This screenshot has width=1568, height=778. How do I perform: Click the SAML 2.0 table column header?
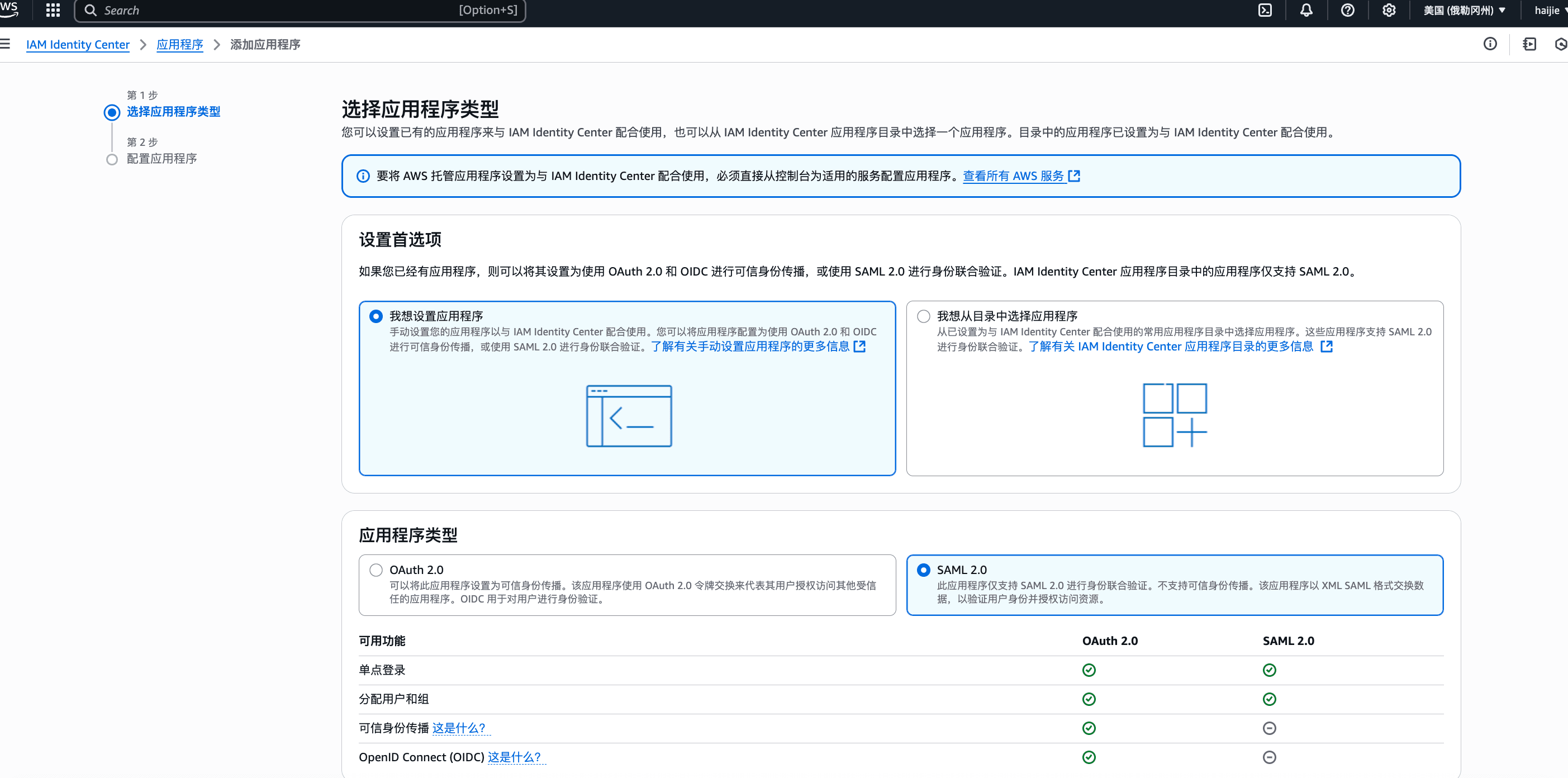1288,641
